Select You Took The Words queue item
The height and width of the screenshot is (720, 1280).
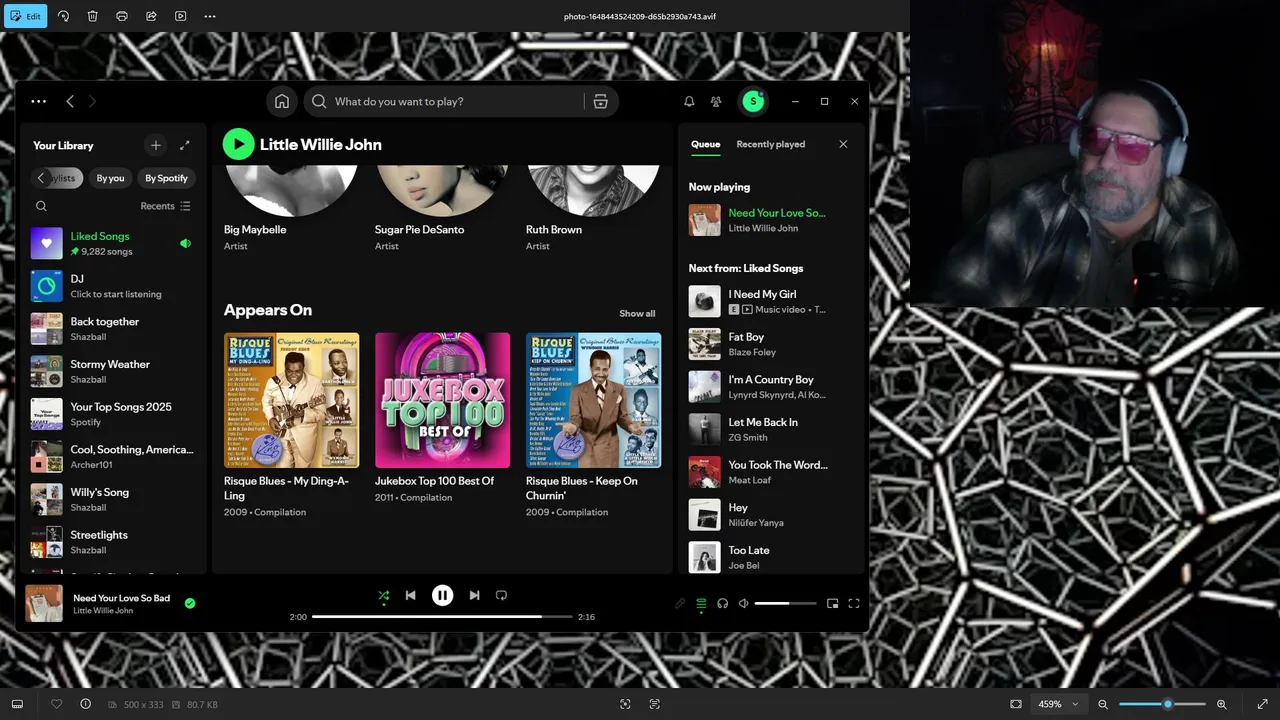click(772, 472)
